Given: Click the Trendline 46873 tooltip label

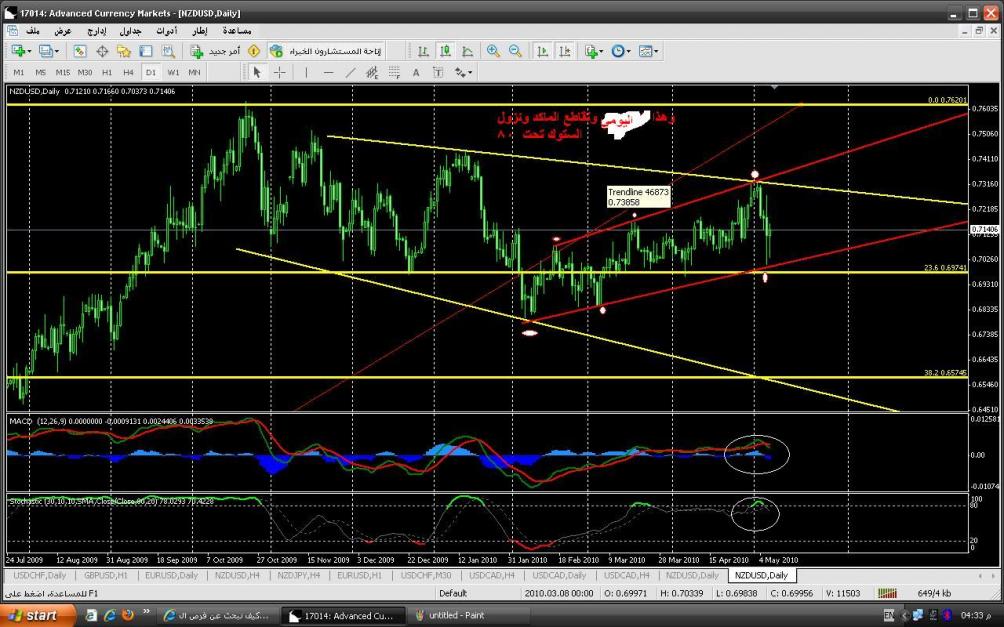Looking at the screenshot, I should coord(638,196).
